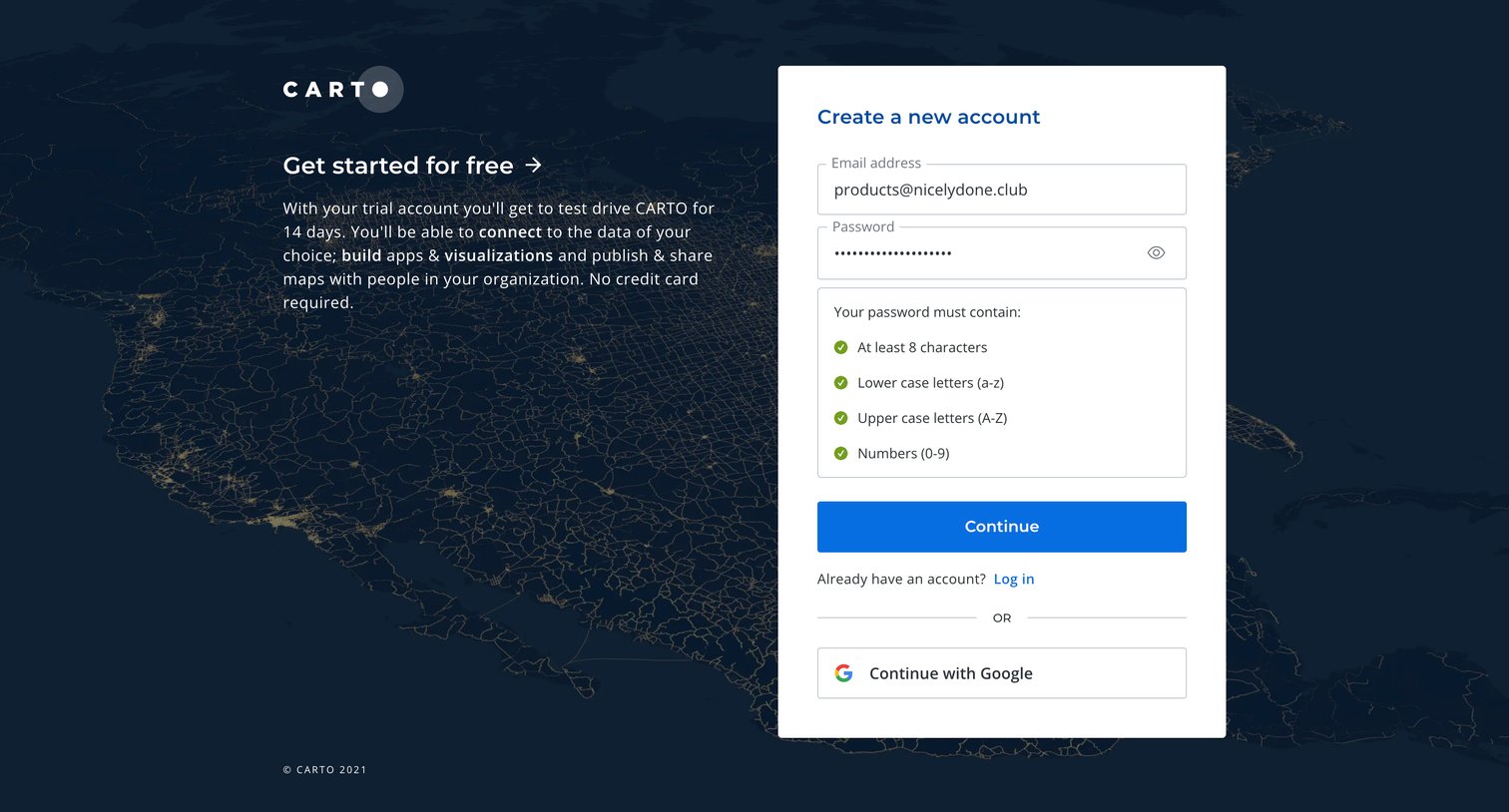Click the CARTO logo
Viewport: 1509px width, 812px height.
click(342, 90)
